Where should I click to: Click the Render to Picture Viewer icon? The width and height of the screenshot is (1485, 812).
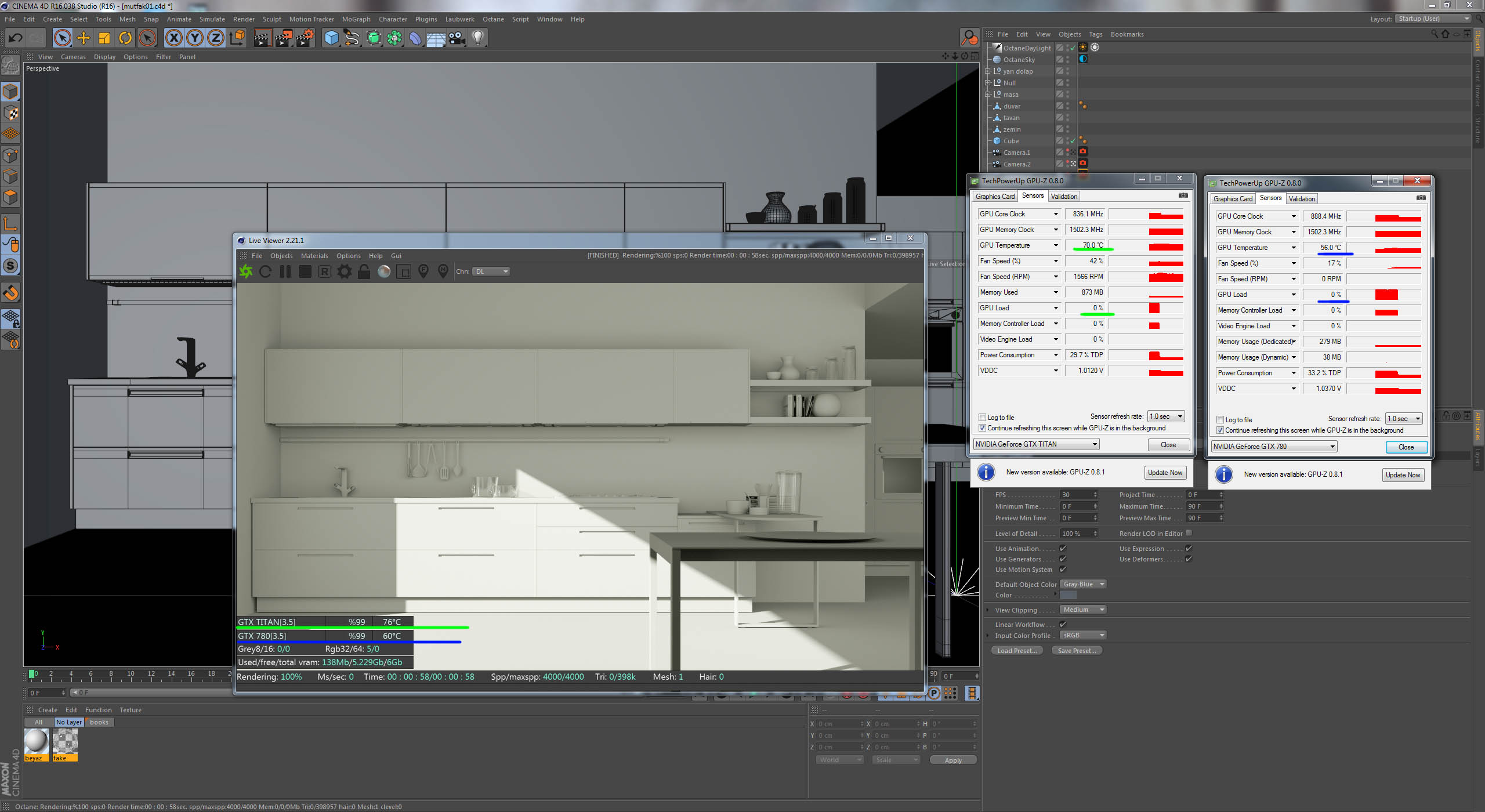pos(284,38)
